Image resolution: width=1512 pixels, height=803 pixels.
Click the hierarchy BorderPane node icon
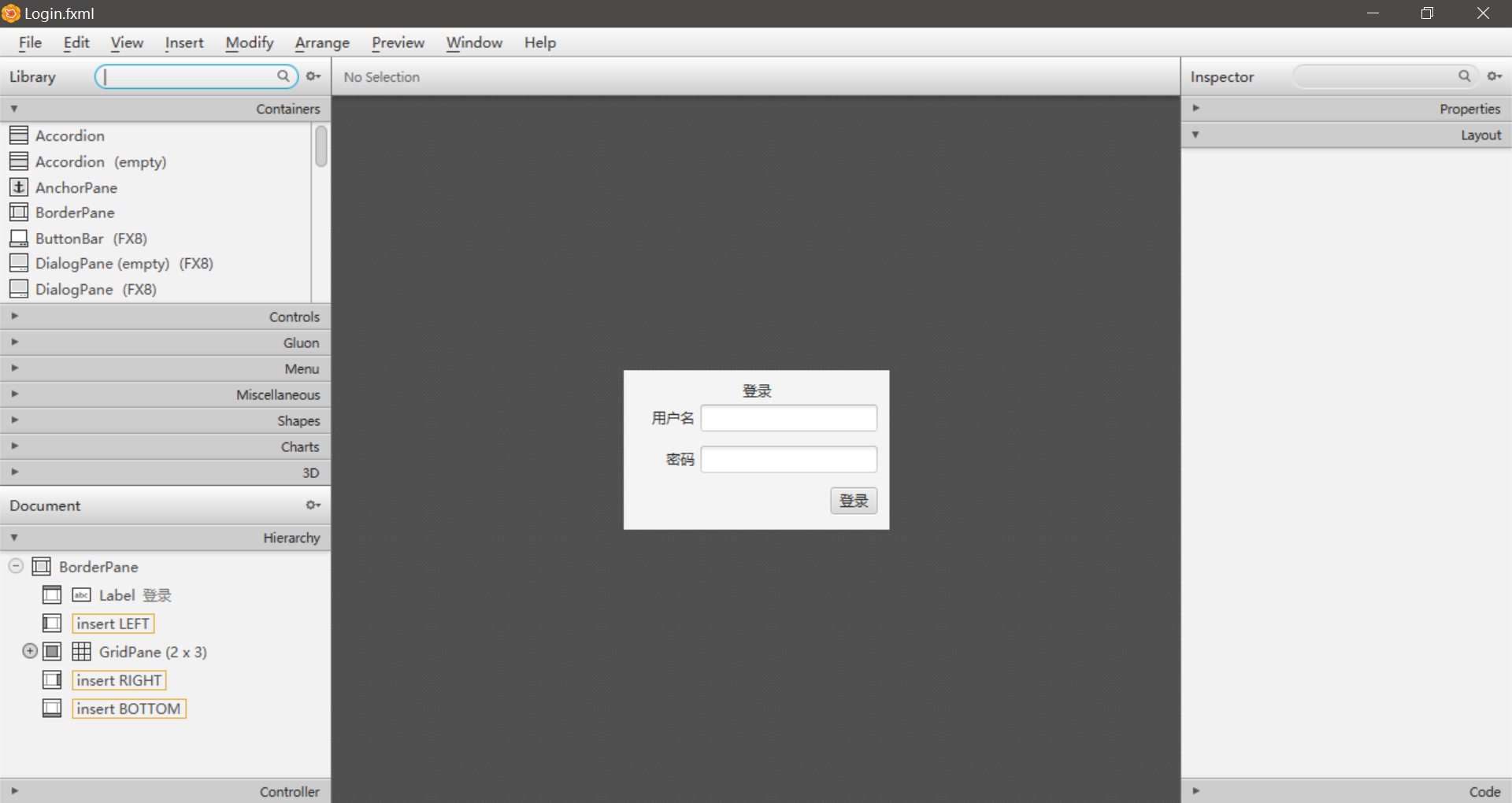pyautogui.click(x=42, y=567)
